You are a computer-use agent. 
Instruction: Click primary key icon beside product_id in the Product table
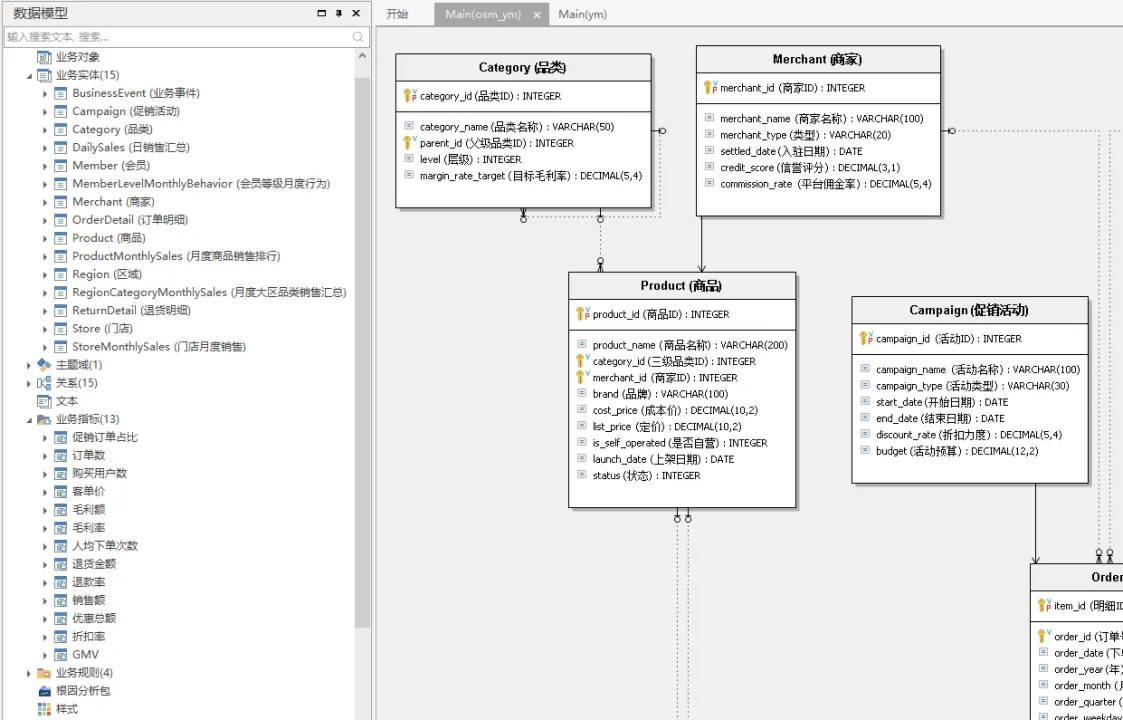[582, 314]
